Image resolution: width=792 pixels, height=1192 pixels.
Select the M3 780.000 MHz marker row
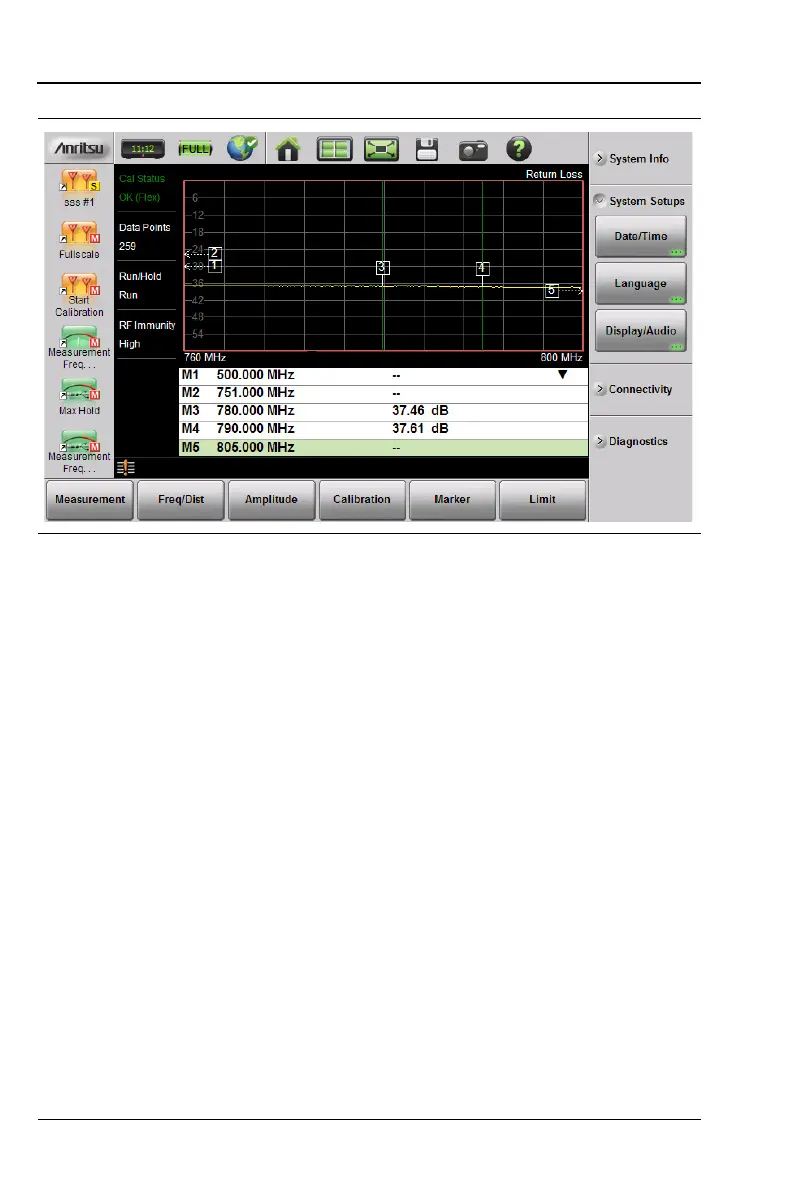pos(383,411)
